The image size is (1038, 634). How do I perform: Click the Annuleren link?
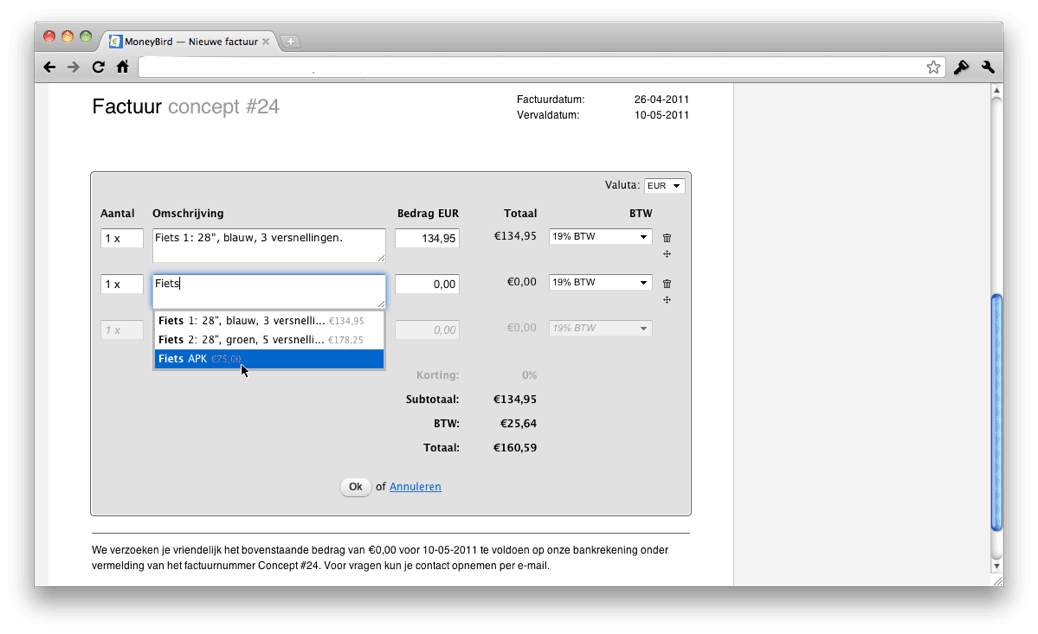415,486
